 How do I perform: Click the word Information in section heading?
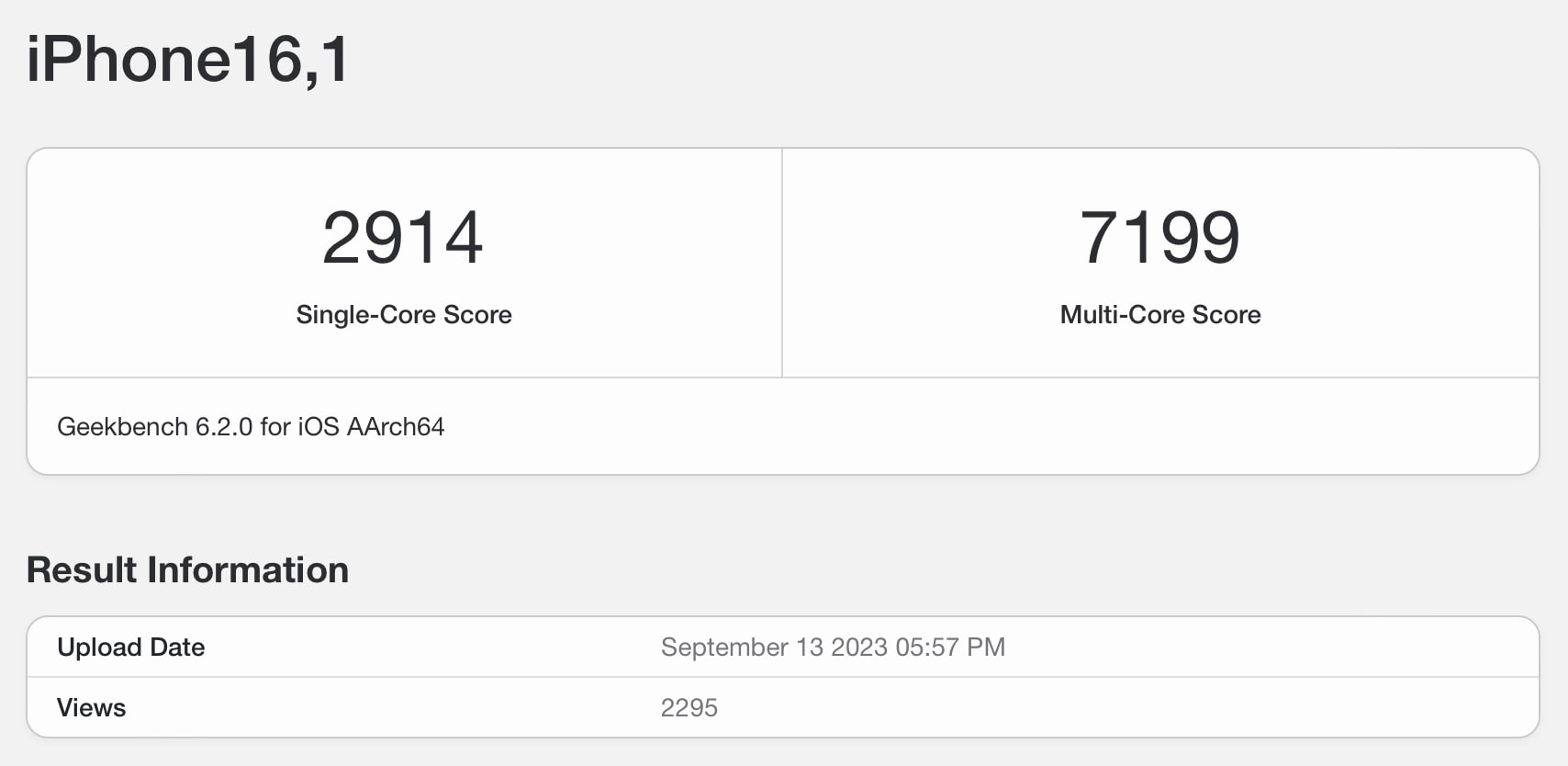point(248,569)
